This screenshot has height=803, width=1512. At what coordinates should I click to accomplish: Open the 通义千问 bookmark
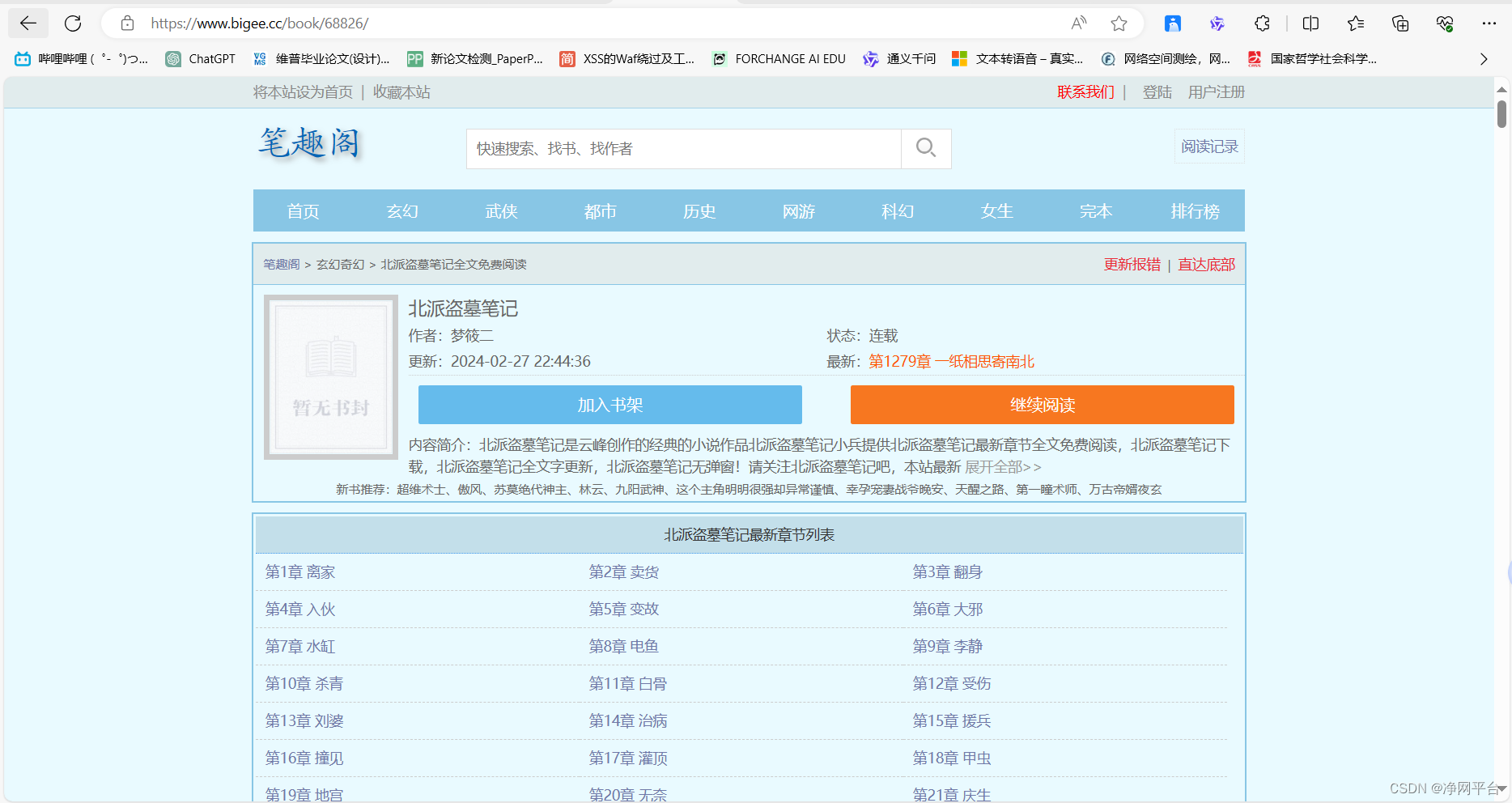[899, 59]
